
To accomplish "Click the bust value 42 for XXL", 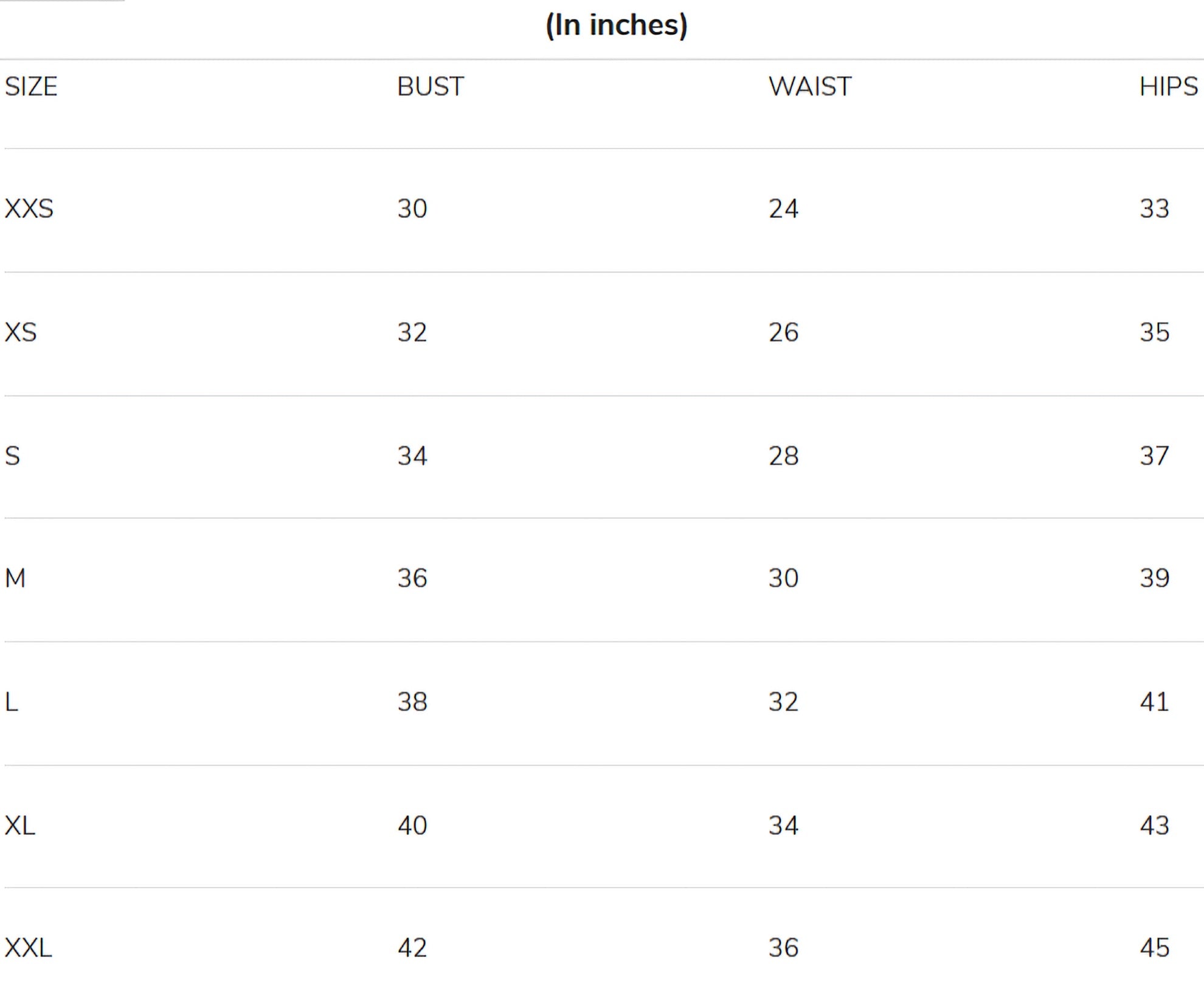I will tap(412, 948).
